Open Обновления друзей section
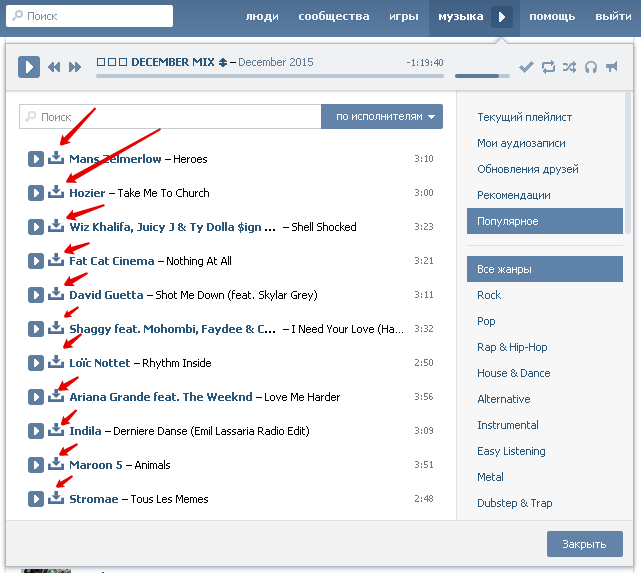The image size is (641, 573). (x=528, y=169)
